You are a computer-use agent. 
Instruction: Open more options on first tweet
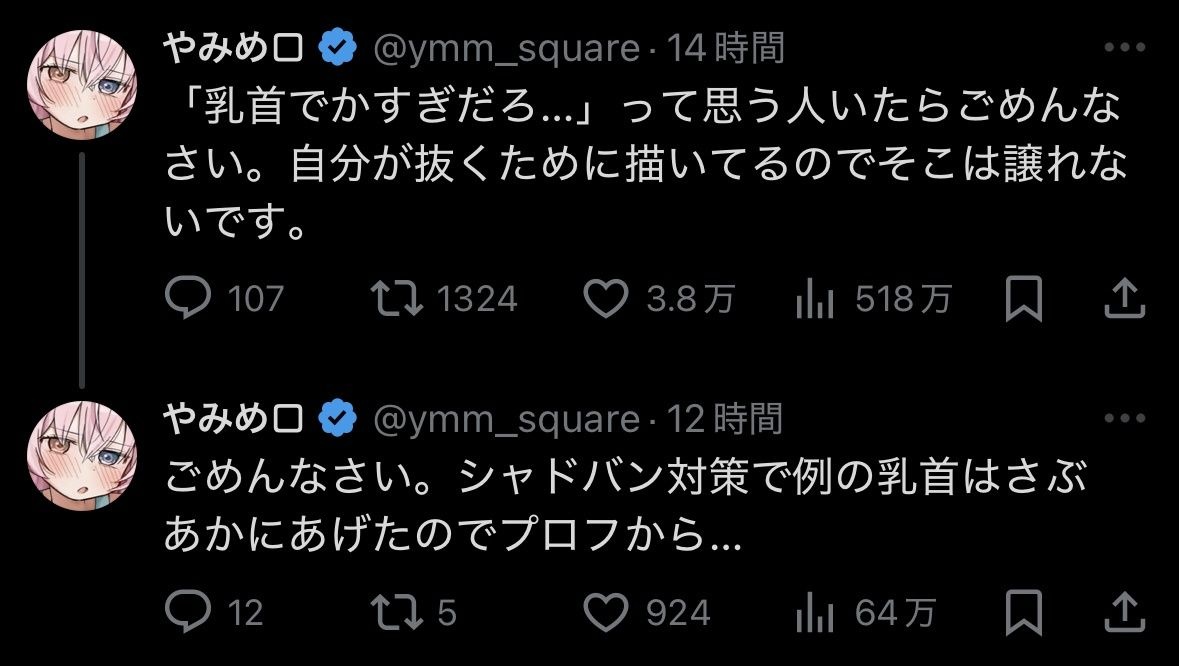click(1124, 48)
